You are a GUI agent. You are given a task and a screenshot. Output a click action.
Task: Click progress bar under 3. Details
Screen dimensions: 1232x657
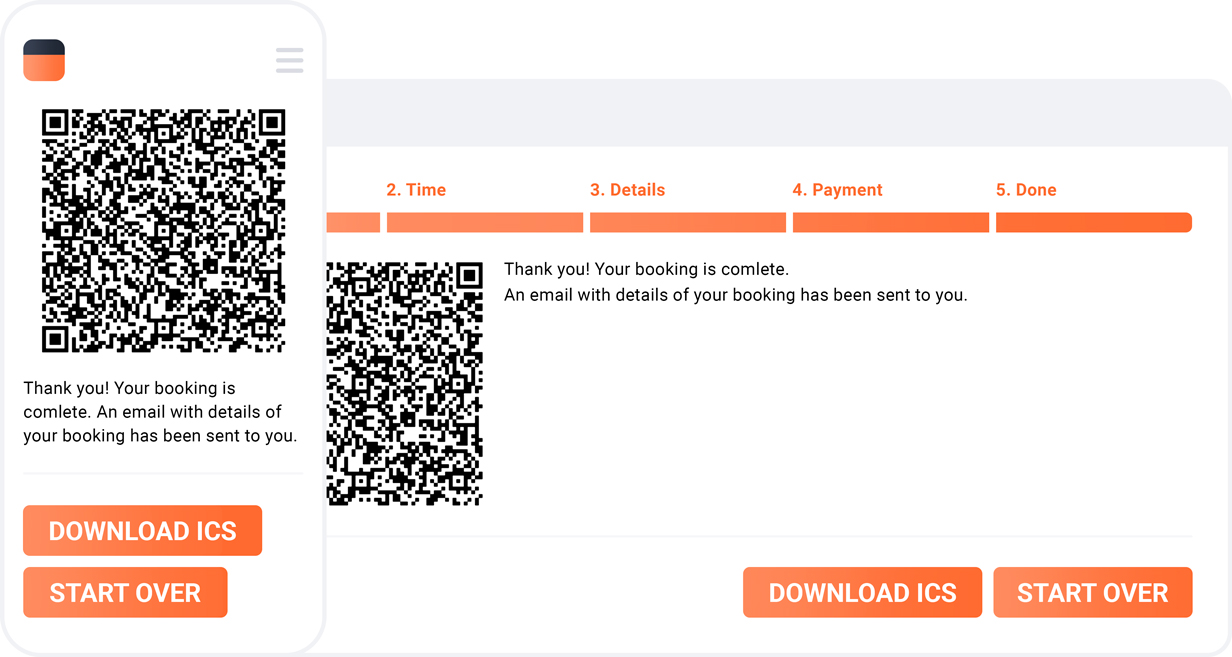point(688,222)
